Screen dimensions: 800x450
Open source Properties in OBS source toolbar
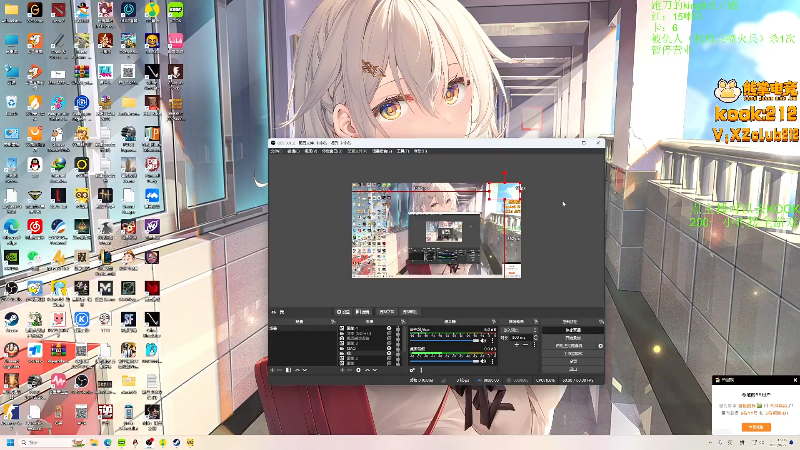pyautogui.click(x=342, y=312)
